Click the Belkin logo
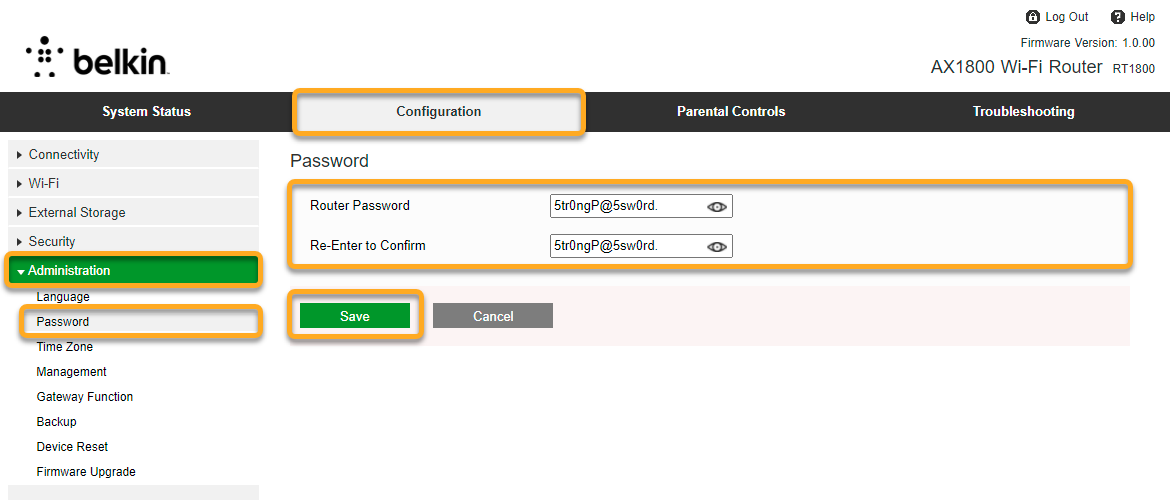The width and height of the screenshot is (1170, 500). 97,58
